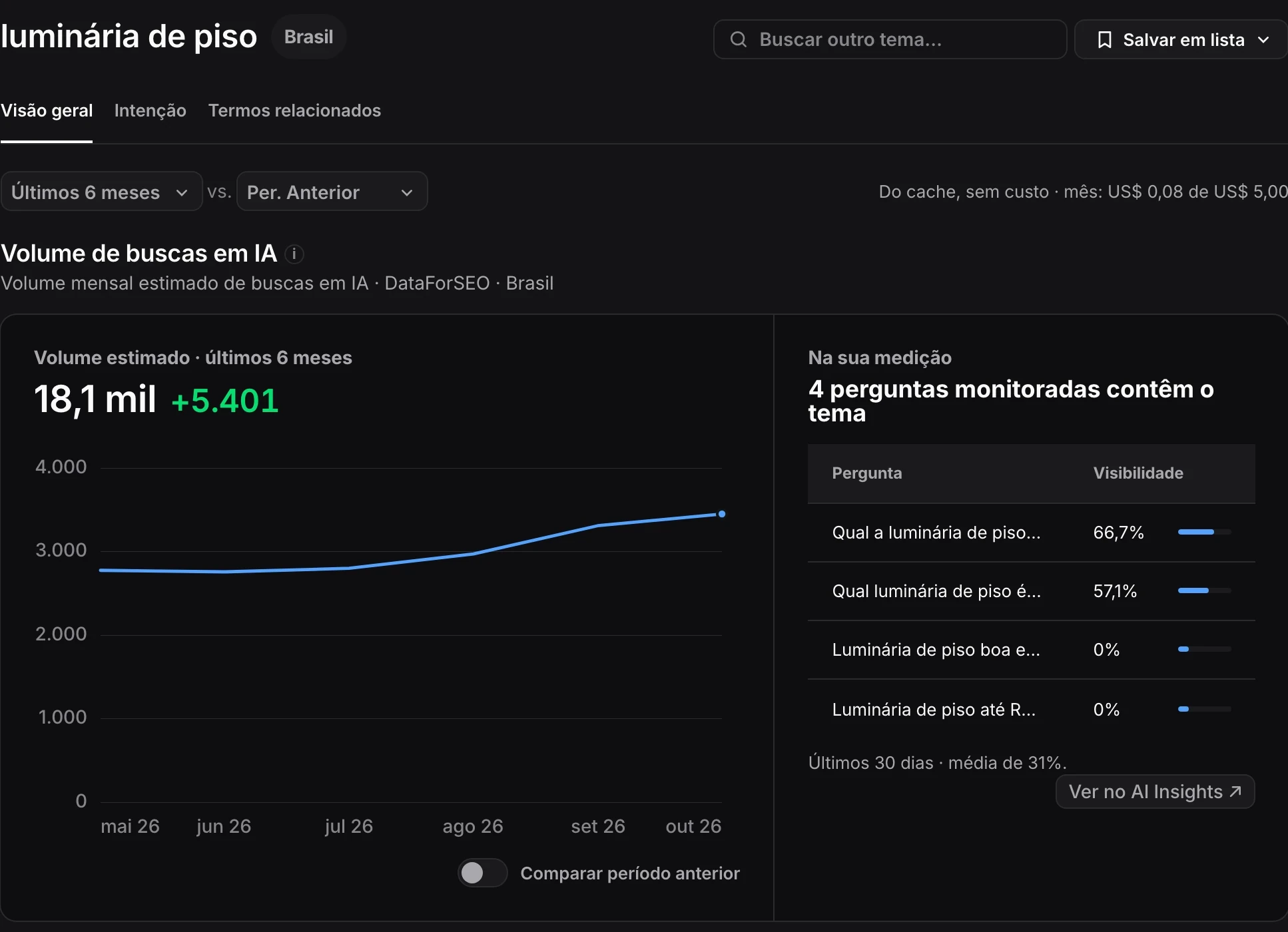Click the 18,1 mil volume value
The width and height of the screenshot is (1288, 932).
pos(95,399)
